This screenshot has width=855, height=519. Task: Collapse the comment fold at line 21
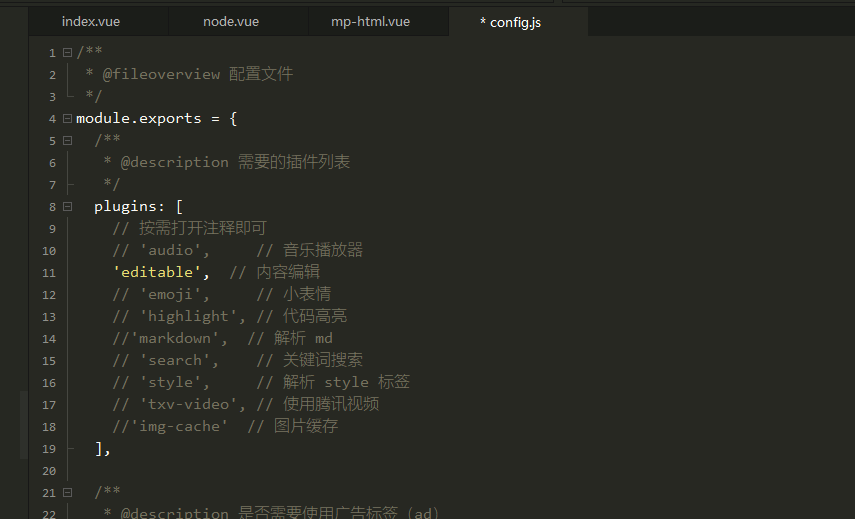pos(68,493)
